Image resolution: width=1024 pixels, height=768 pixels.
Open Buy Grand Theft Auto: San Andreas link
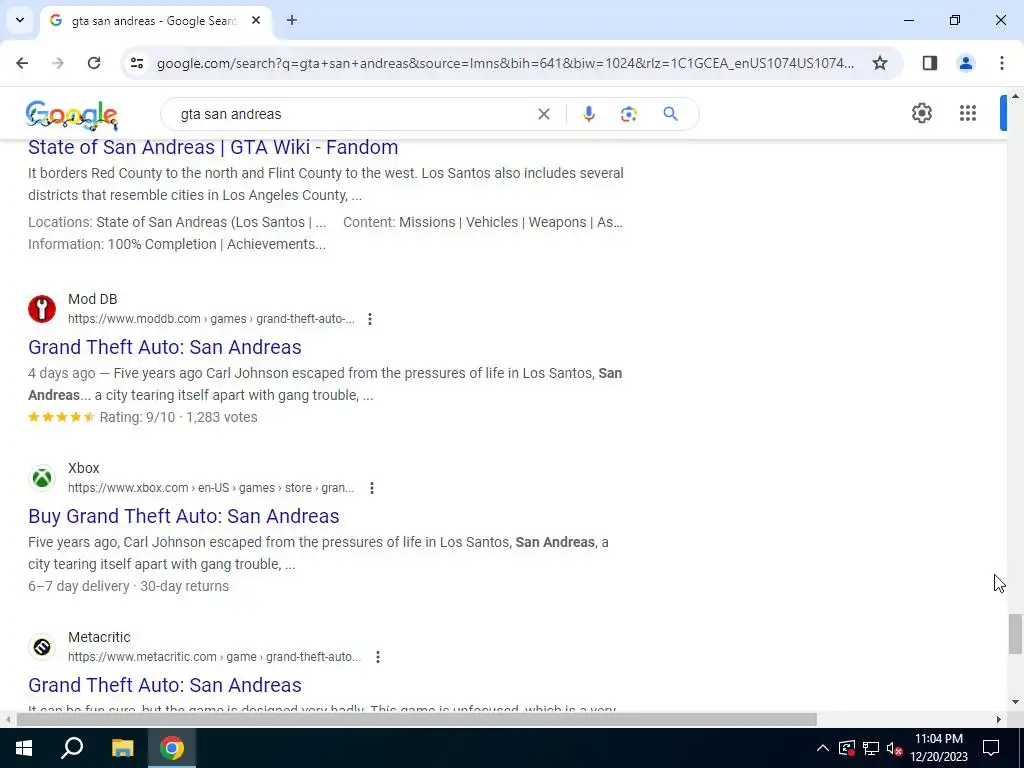[184, 516]
